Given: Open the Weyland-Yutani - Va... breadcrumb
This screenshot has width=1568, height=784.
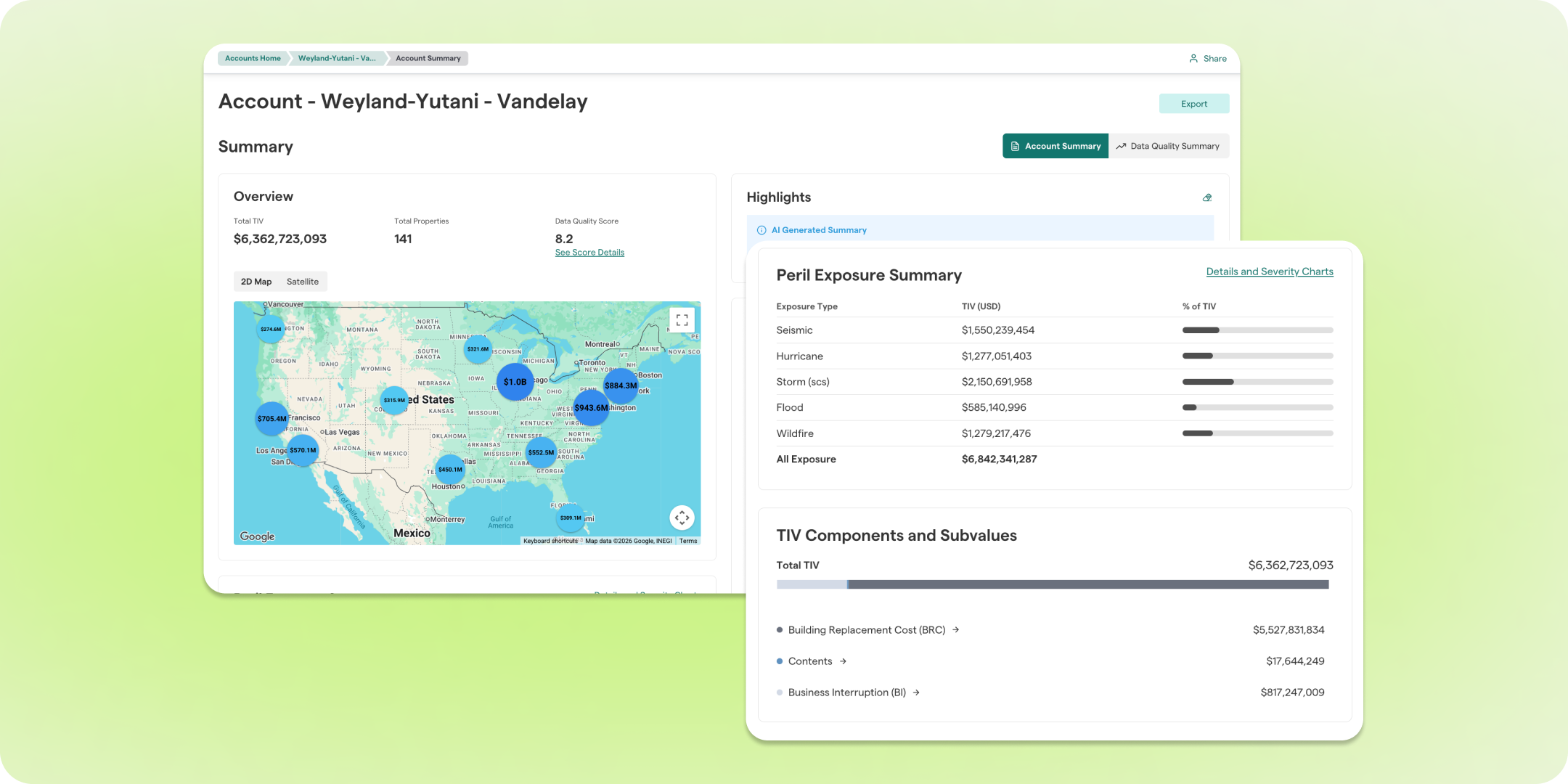Looking at the screenshot, I should pos(337,58).
